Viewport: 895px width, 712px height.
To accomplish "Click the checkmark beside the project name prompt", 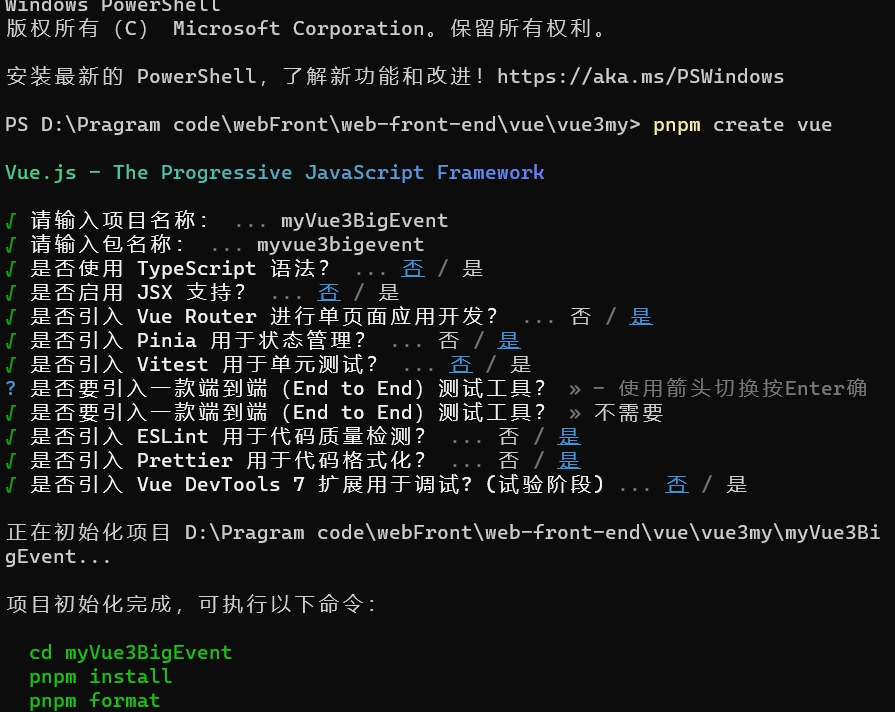I will (x=10, y=221).
